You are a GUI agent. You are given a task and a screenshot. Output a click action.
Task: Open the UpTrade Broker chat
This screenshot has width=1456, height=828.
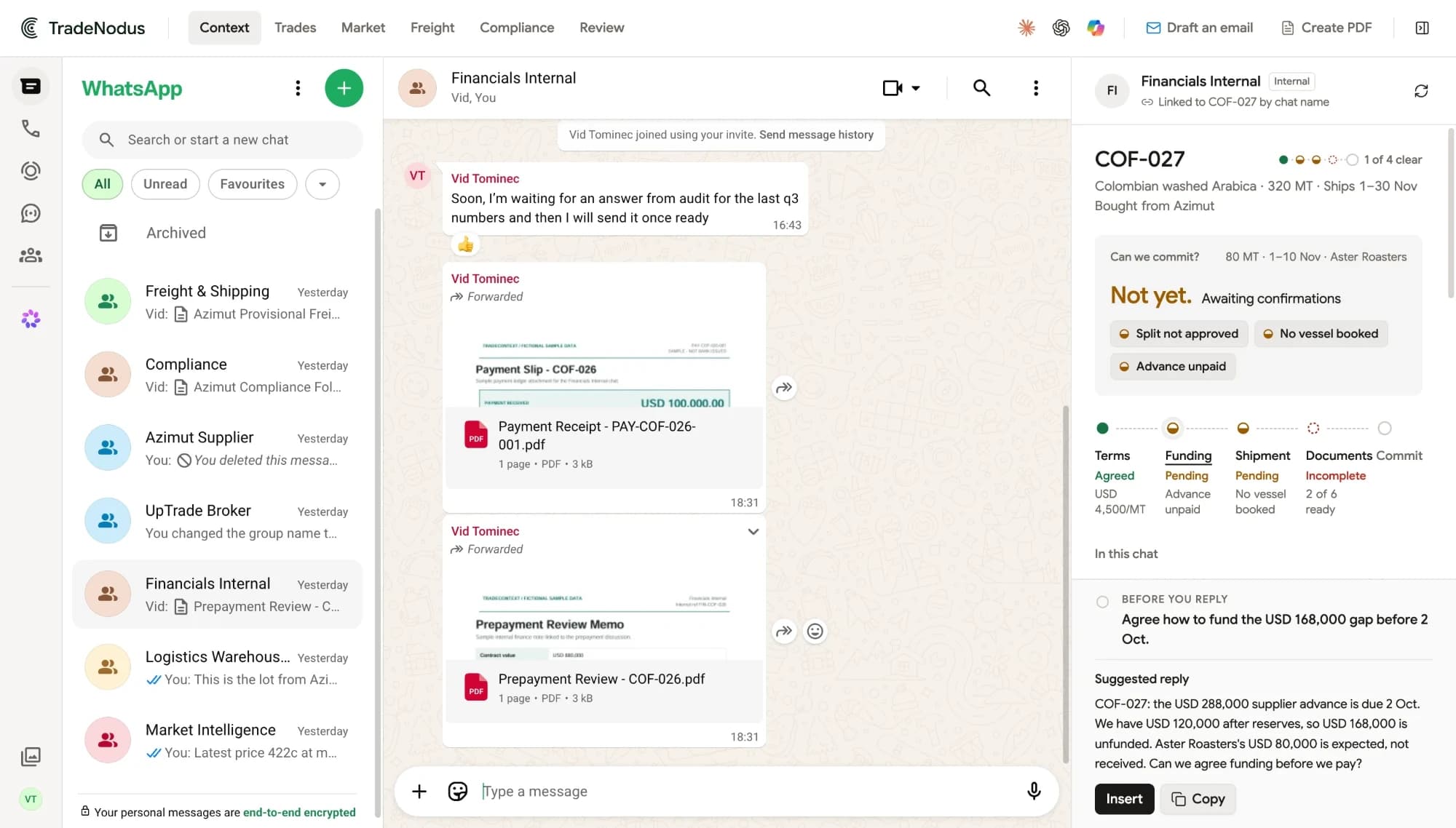(x=218, y=521)
